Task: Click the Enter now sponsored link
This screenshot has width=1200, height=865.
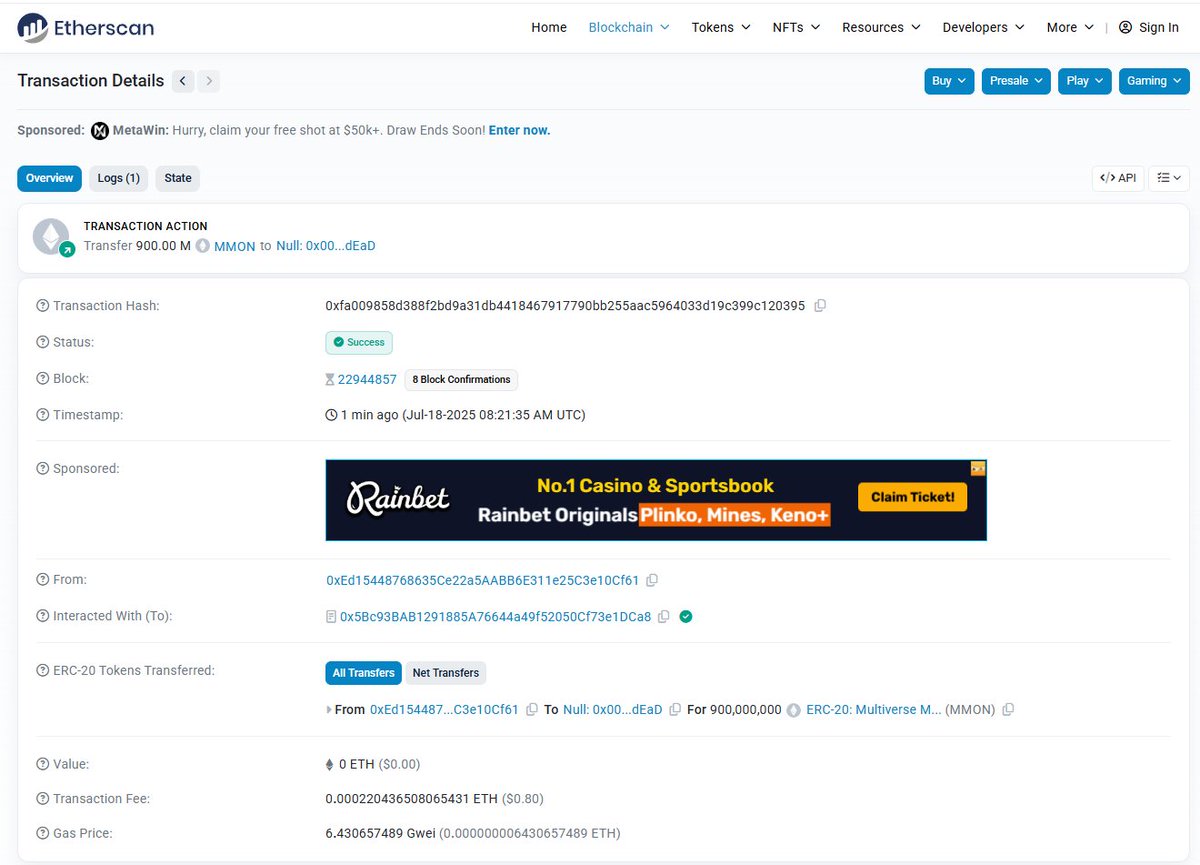Action: [519, 131]
